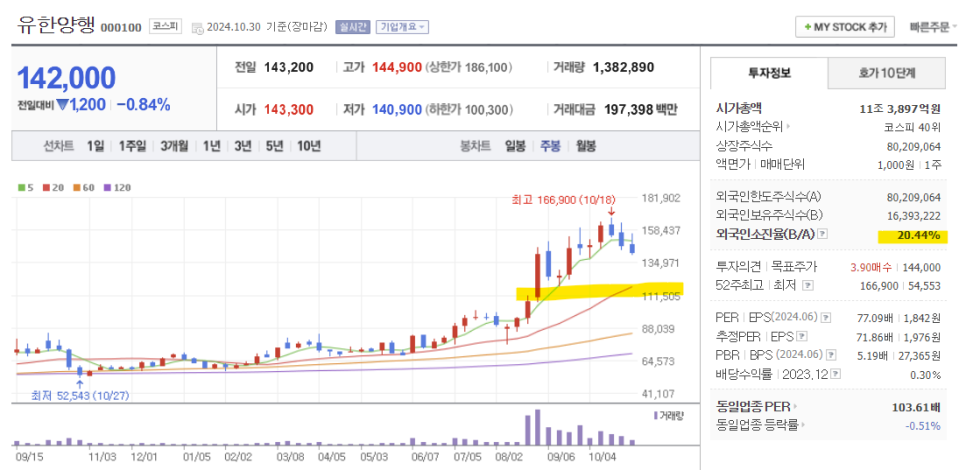Click the MY STOCK 추가 button
This screenshot has height=470, width=966.
[845, 27]
